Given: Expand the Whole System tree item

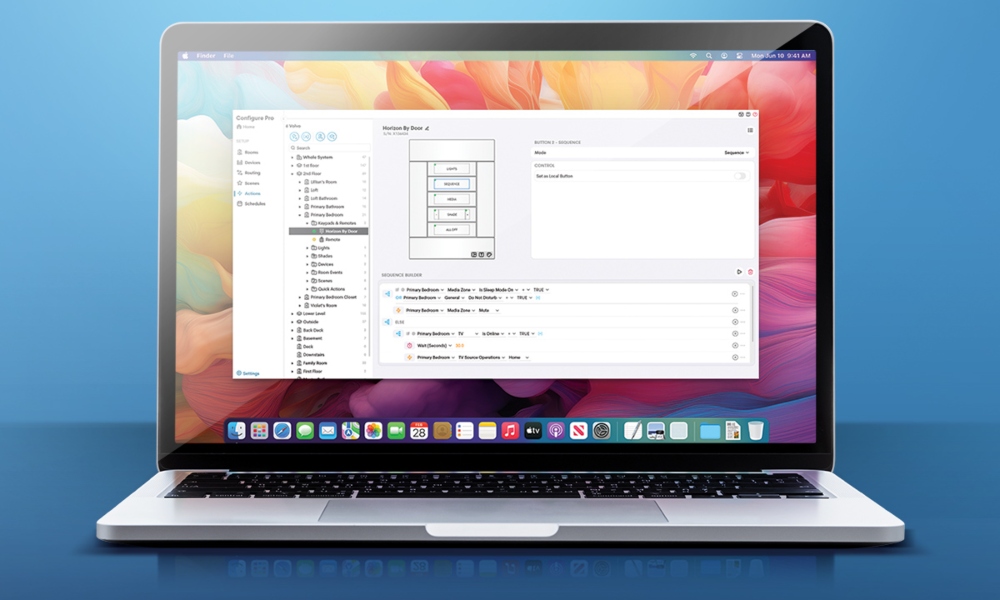Looking at the screenshot, I should click(x=293, y=157).
